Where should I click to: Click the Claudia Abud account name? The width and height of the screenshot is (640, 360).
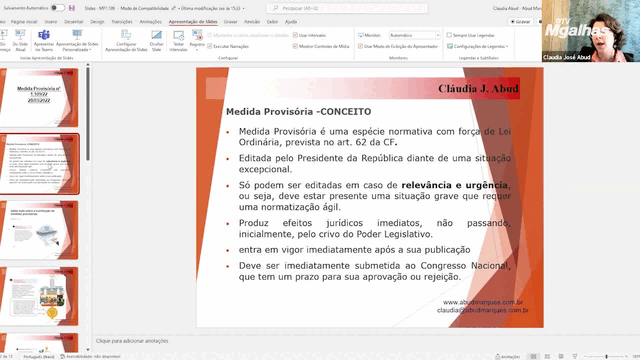517,8
